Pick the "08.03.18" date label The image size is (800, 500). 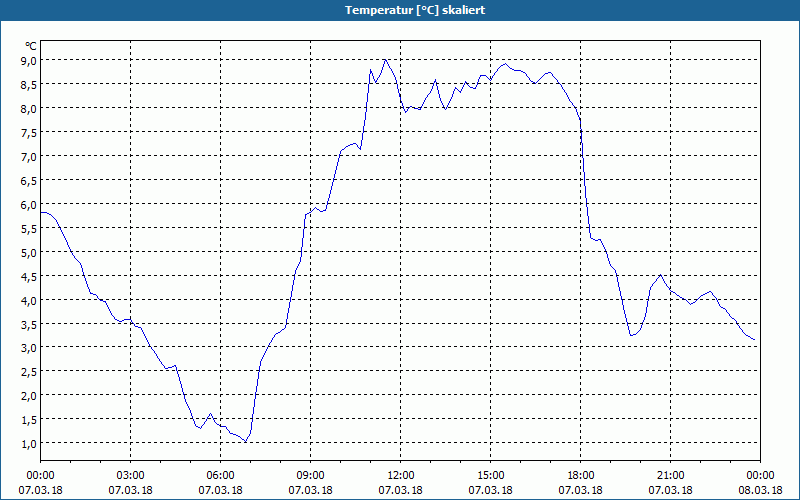tap(760, 490)
